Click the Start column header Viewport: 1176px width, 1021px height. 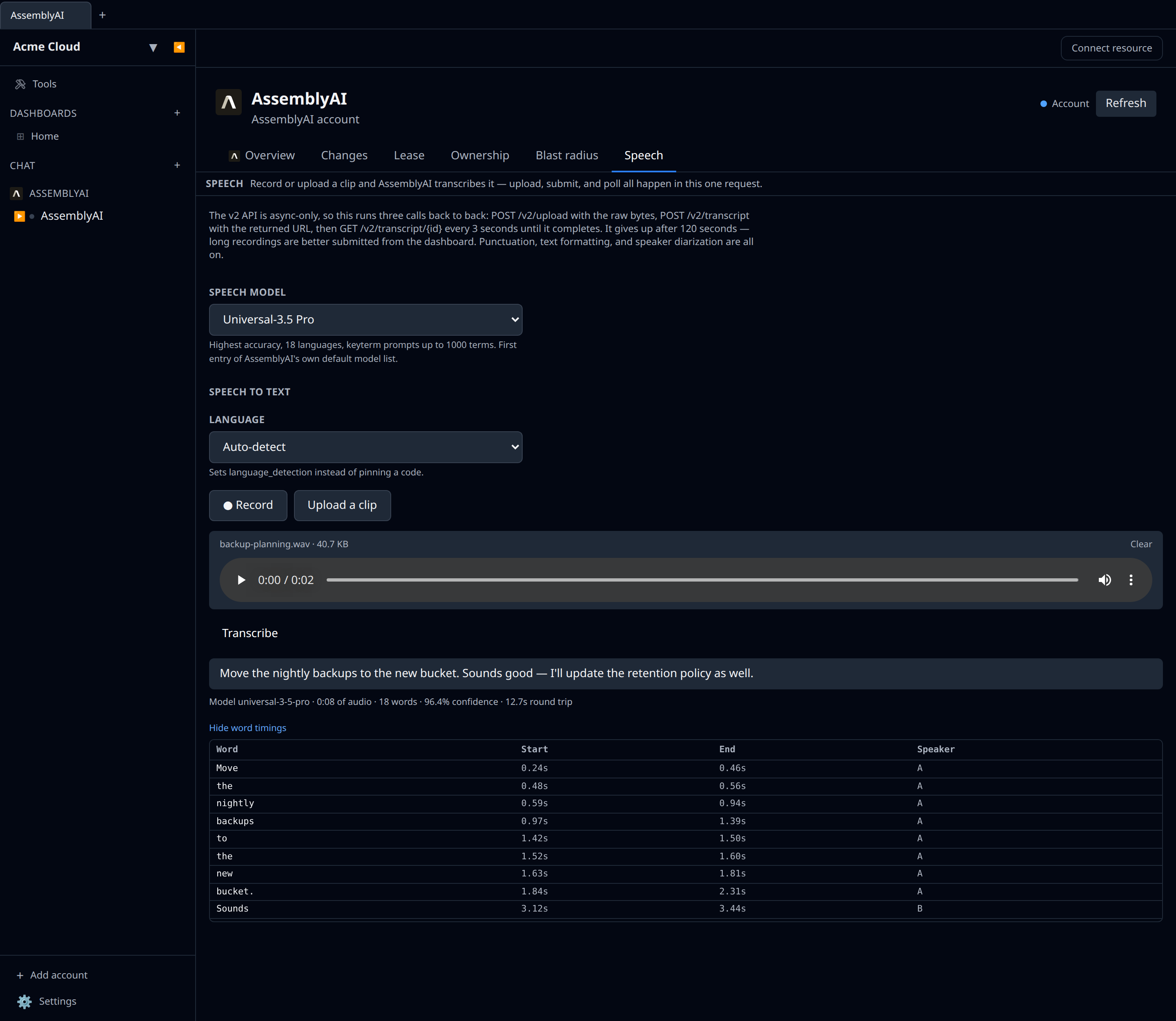(x=535, y=749)
